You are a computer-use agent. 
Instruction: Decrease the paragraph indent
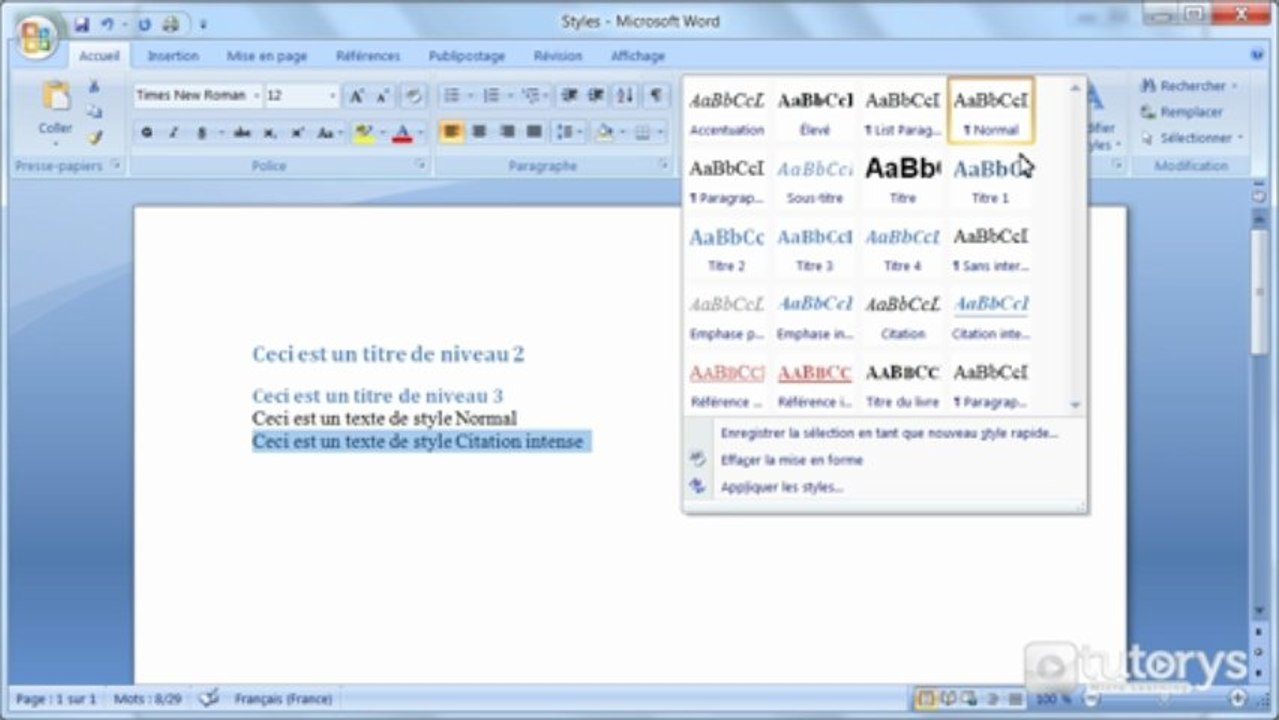coord(570,95)
